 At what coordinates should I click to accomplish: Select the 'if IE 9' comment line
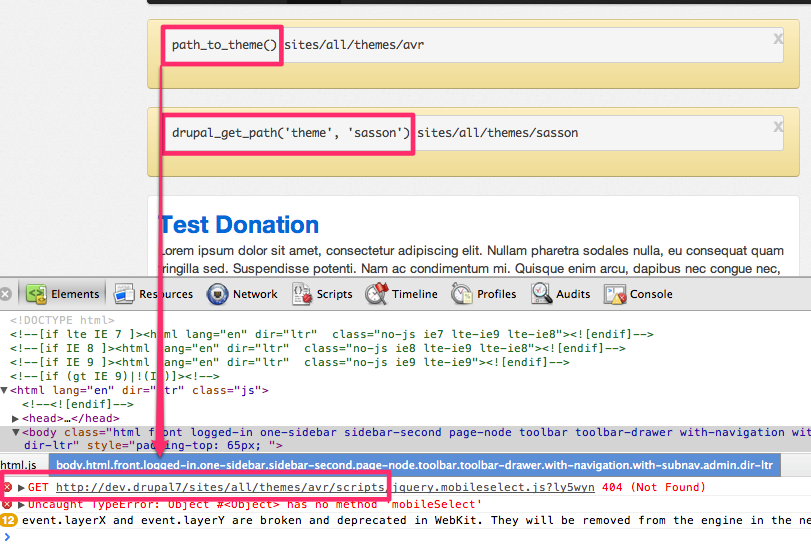point(290,362)
